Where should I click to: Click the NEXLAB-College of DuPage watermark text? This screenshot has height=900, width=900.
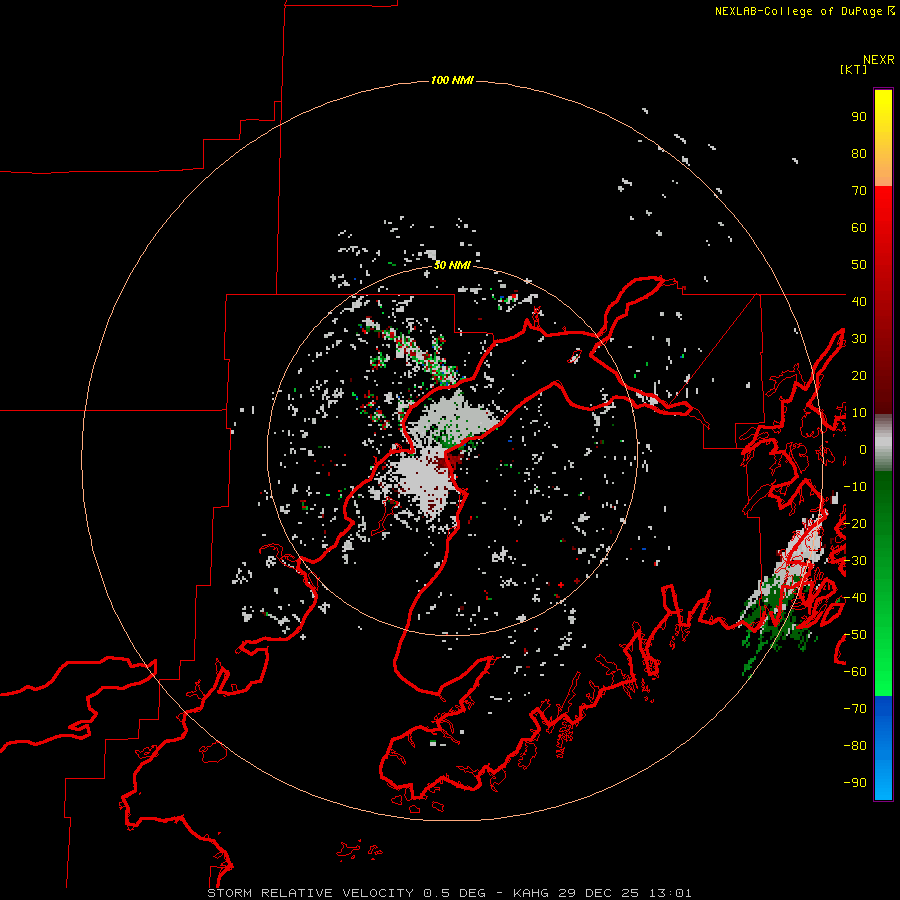(x=804, y=11)
